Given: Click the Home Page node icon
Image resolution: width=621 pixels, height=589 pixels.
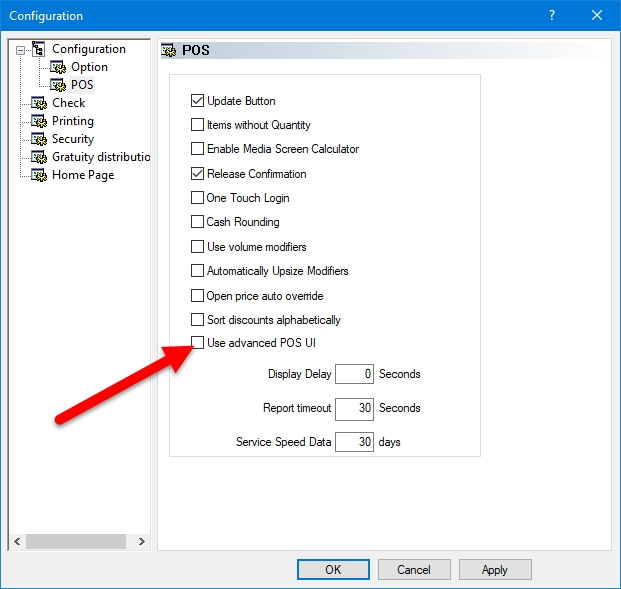Looking at the screenshot, I should [39, 175].
